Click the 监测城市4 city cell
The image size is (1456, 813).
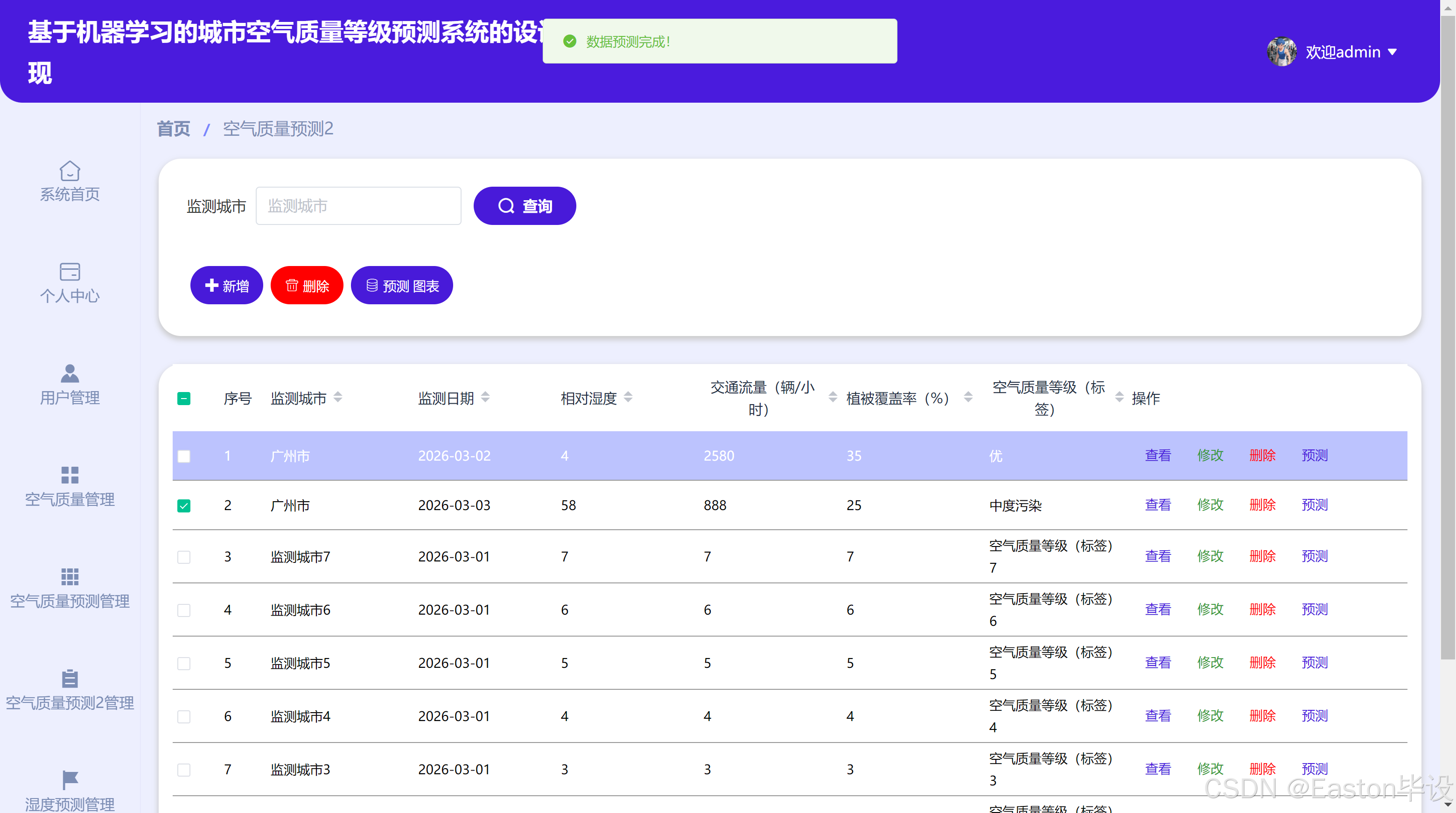[x=300, y=716]
